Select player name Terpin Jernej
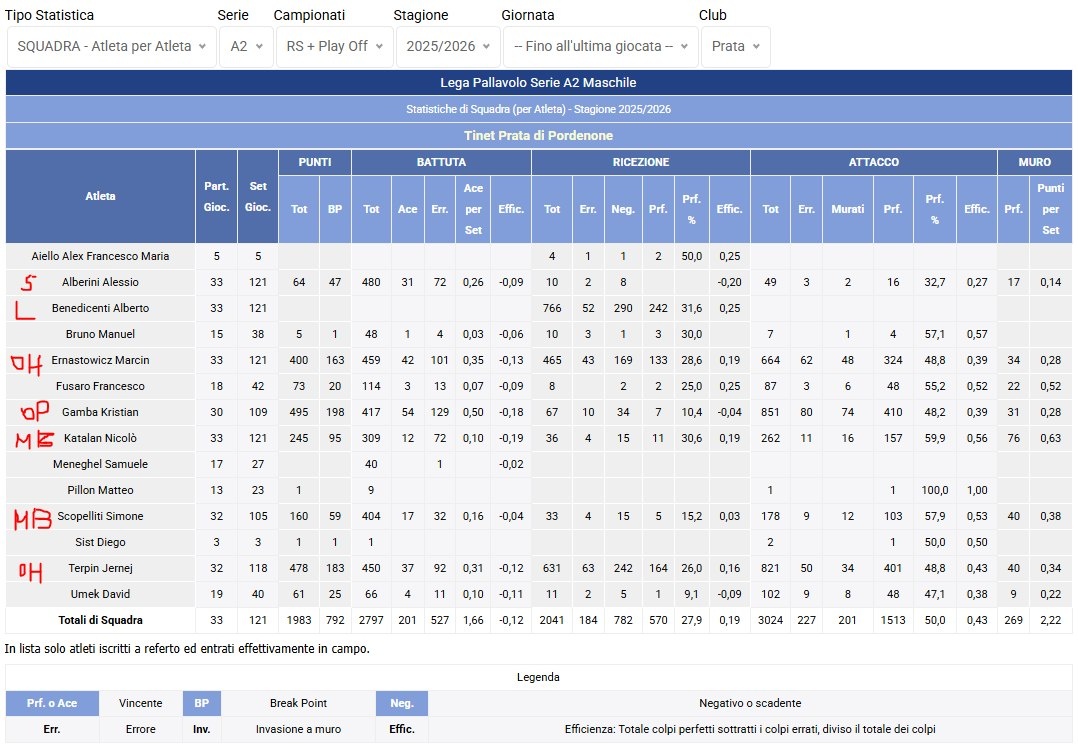1078x754 pixels. (x=100, y=568)
